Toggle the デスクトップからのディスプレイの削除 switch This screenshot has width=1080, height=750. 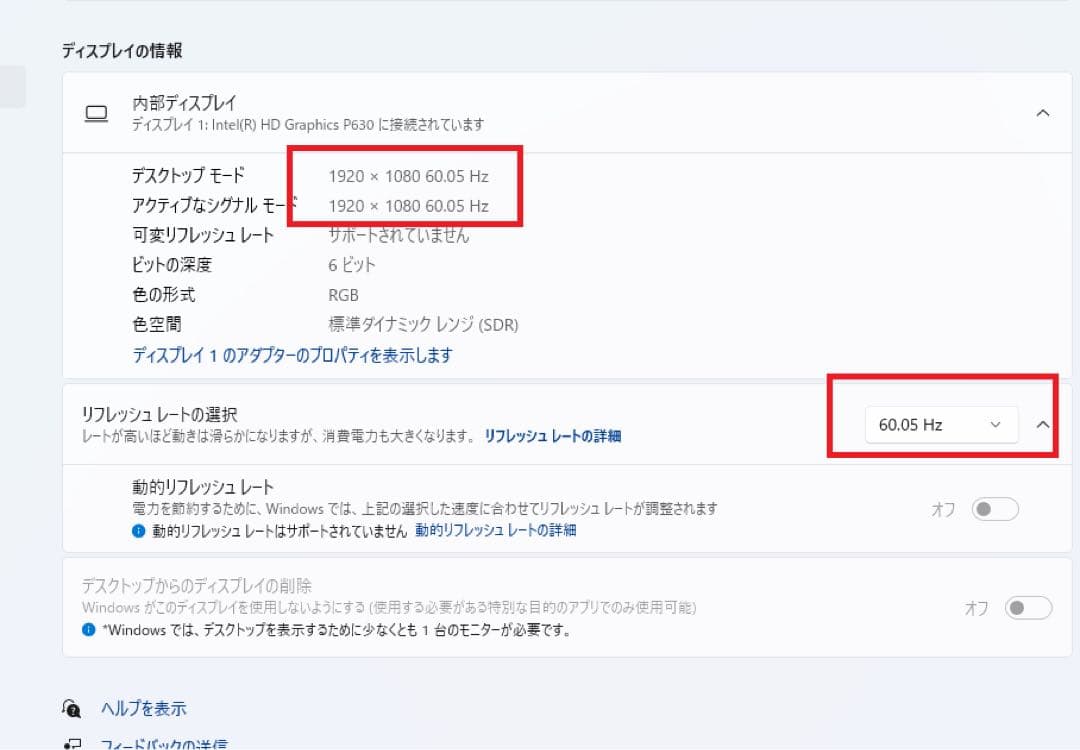[1030, 607]
